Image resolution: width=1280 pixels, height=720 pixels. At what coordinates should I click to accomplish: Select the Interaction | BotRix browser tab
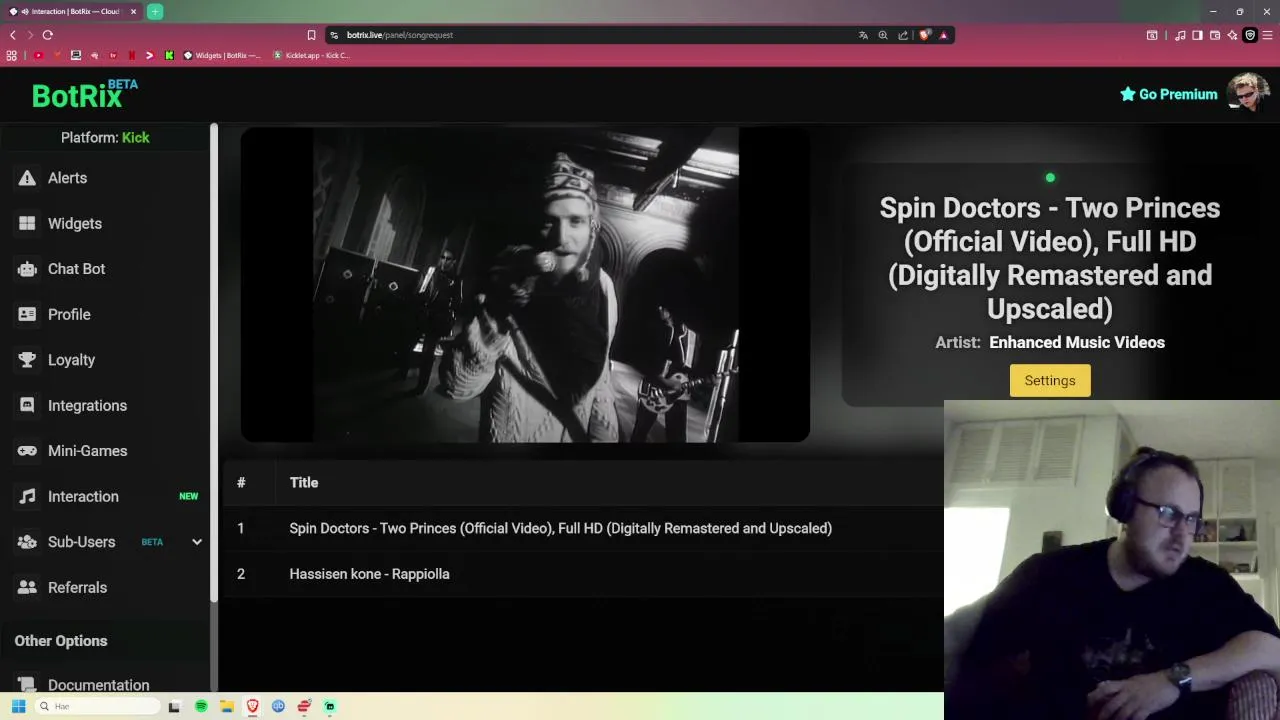72,12
